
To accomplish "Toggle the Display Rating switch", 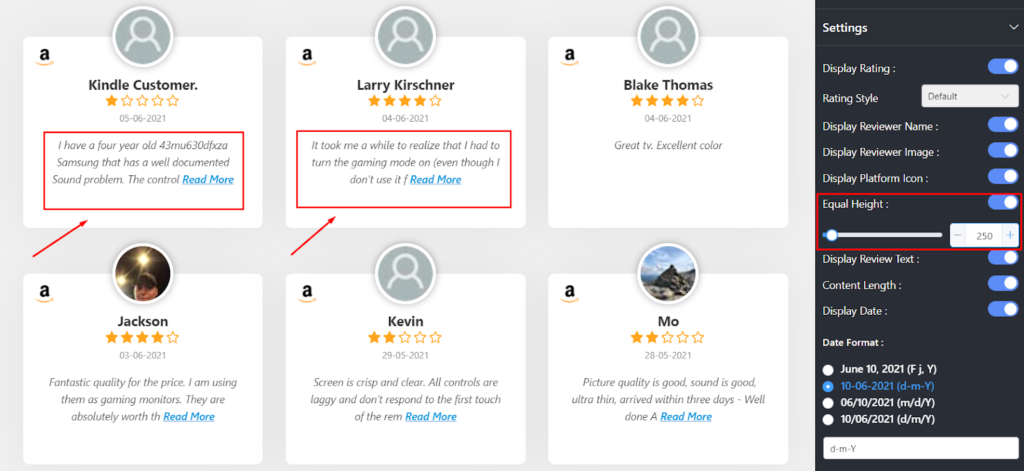I will [x=1002, y=67].
